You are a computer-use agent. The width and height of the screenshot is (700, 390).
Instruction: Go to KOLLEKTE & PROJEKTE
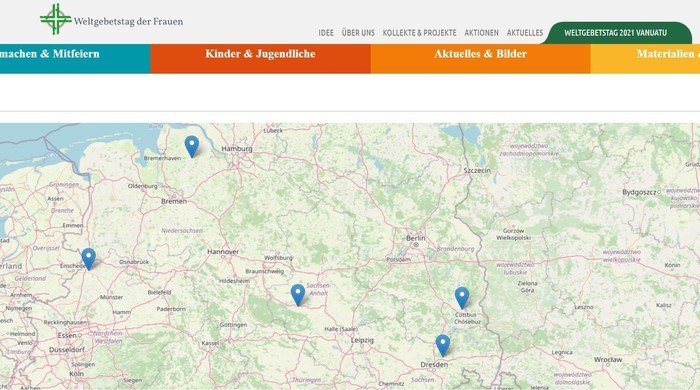tap(419, 33)
